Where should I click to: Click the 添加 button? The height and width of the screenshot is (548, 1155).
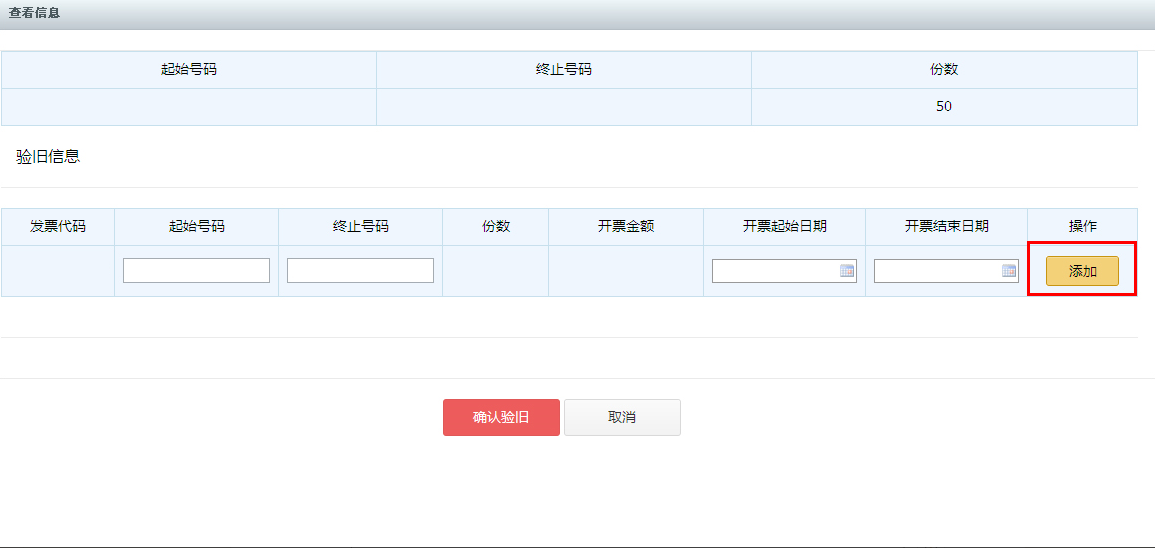[1082, 271]
